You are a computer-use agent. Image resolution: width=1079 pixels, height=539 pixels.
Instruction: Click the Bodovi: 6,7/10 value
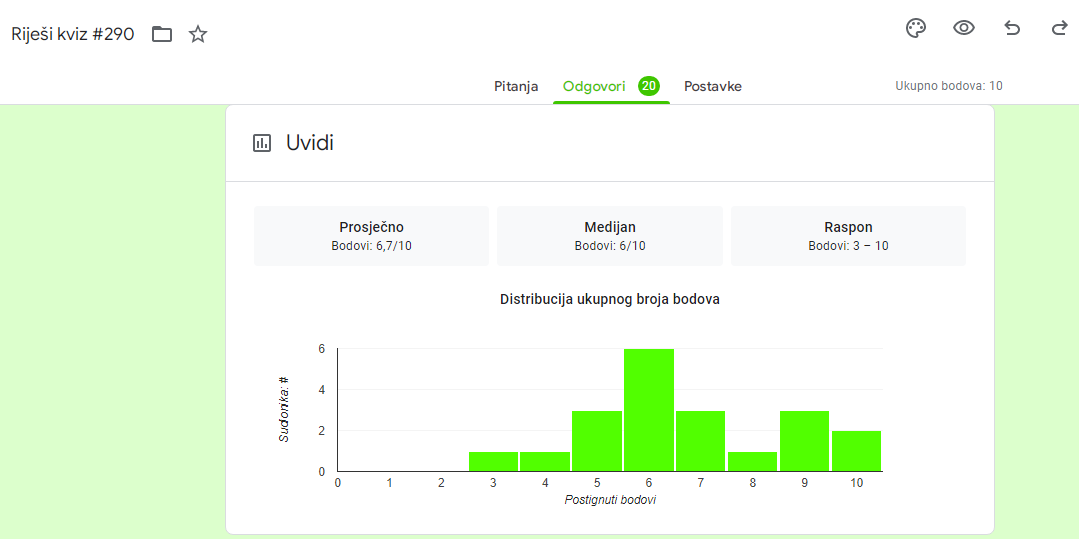[372, 245]
